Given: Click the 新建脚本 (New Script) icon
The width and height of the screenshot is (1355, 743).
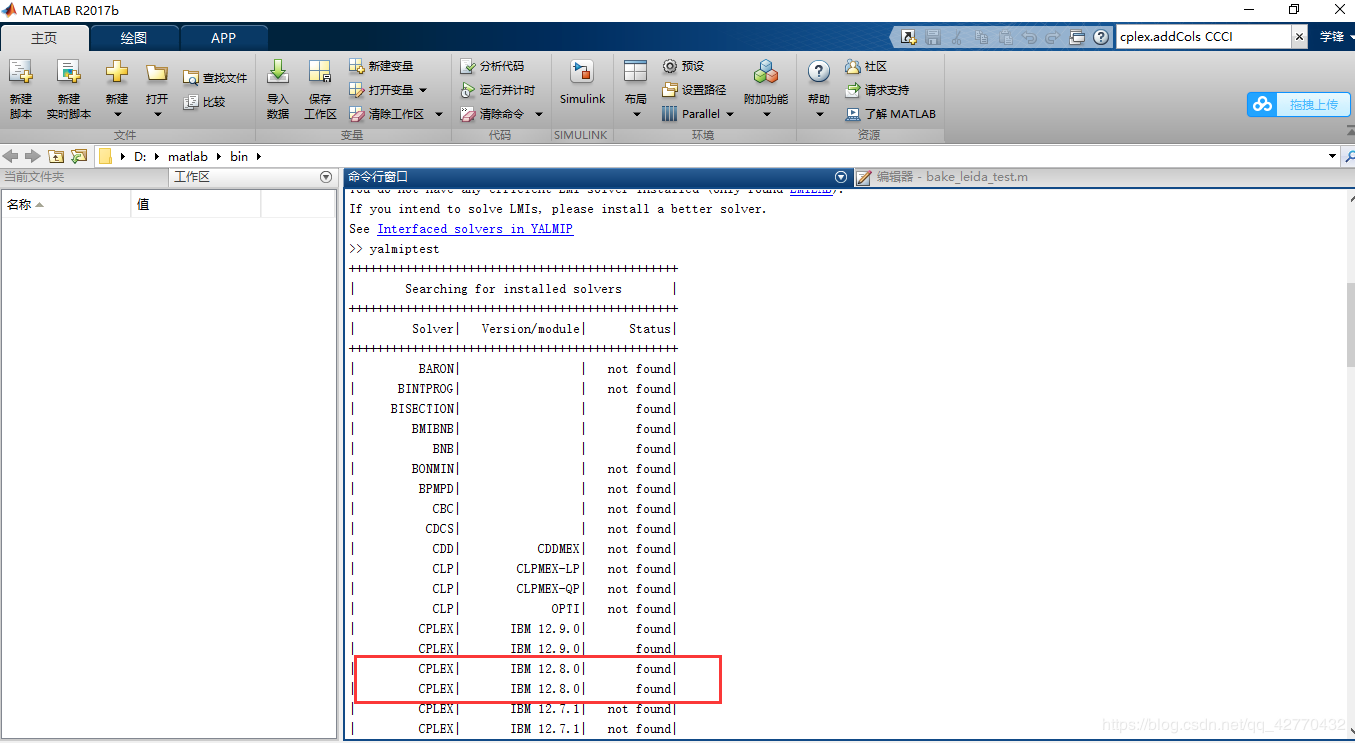Looking at the screenshot, I should 21,74.
